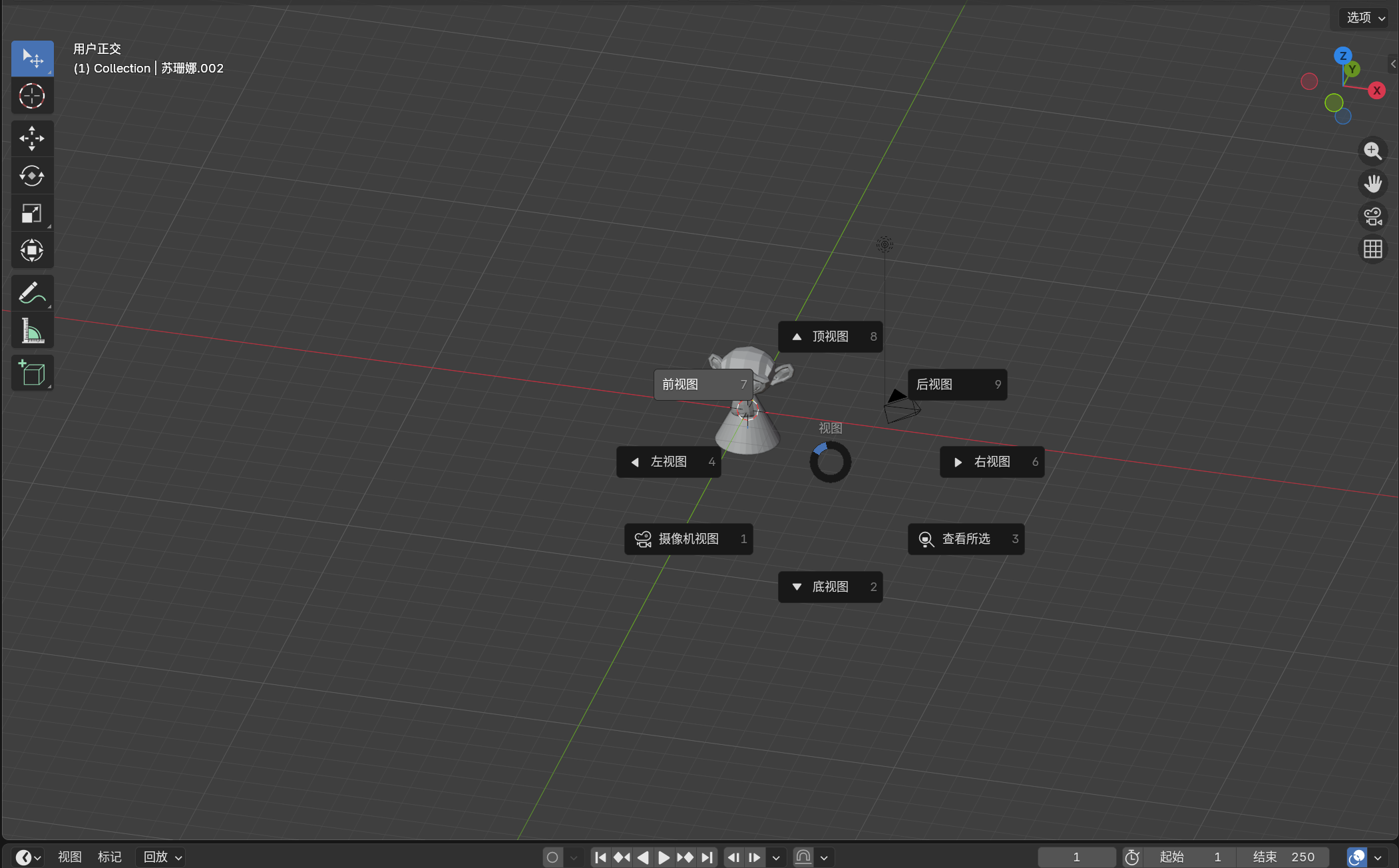Choose 顶视图 in the pie menu
The height and width of the screenshot is (868, 1399).
pyautogui.click(x=830, y=337)
